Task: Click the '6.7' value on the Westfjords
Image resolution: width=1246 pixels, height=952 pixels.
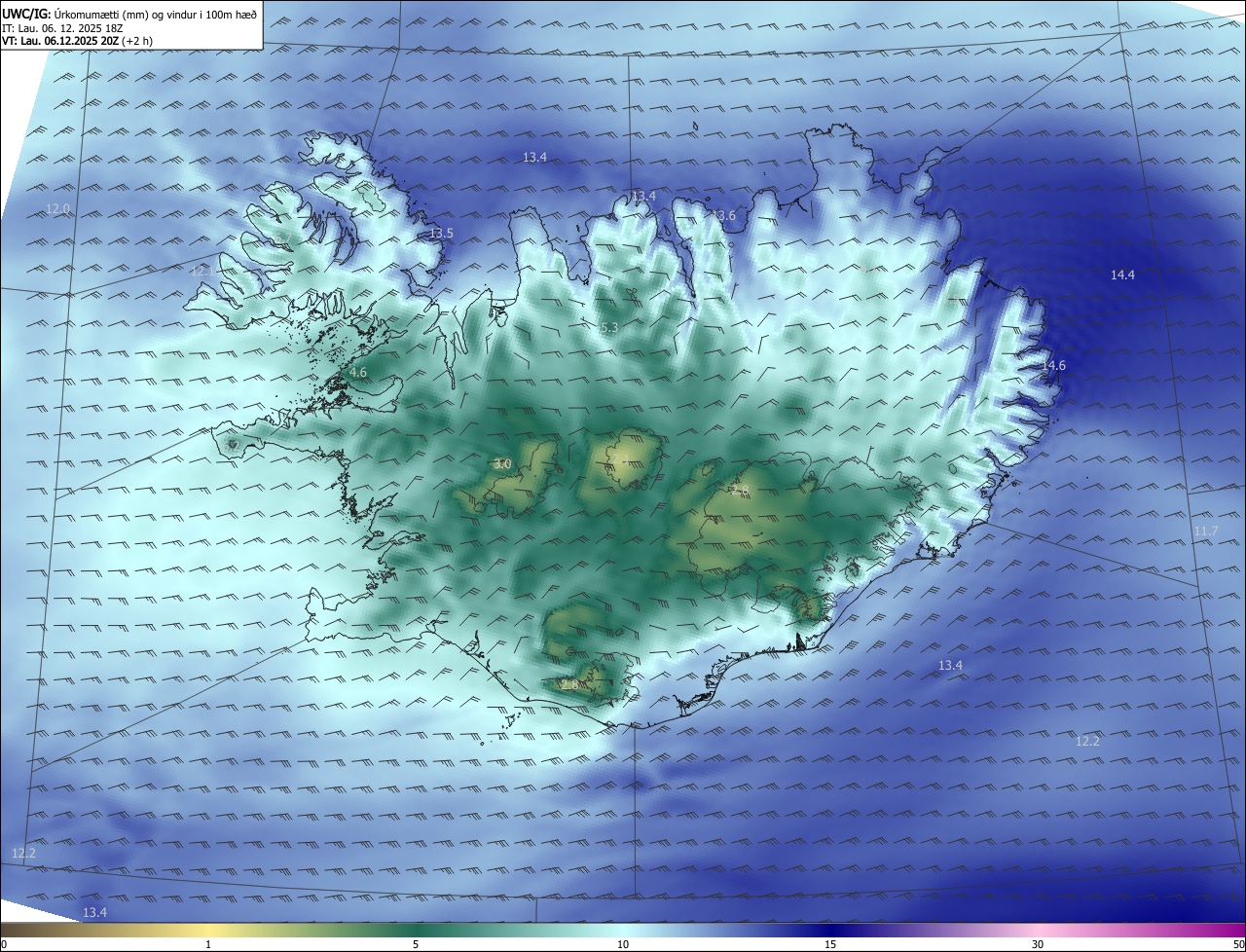Action: click(x=282, y=238)
